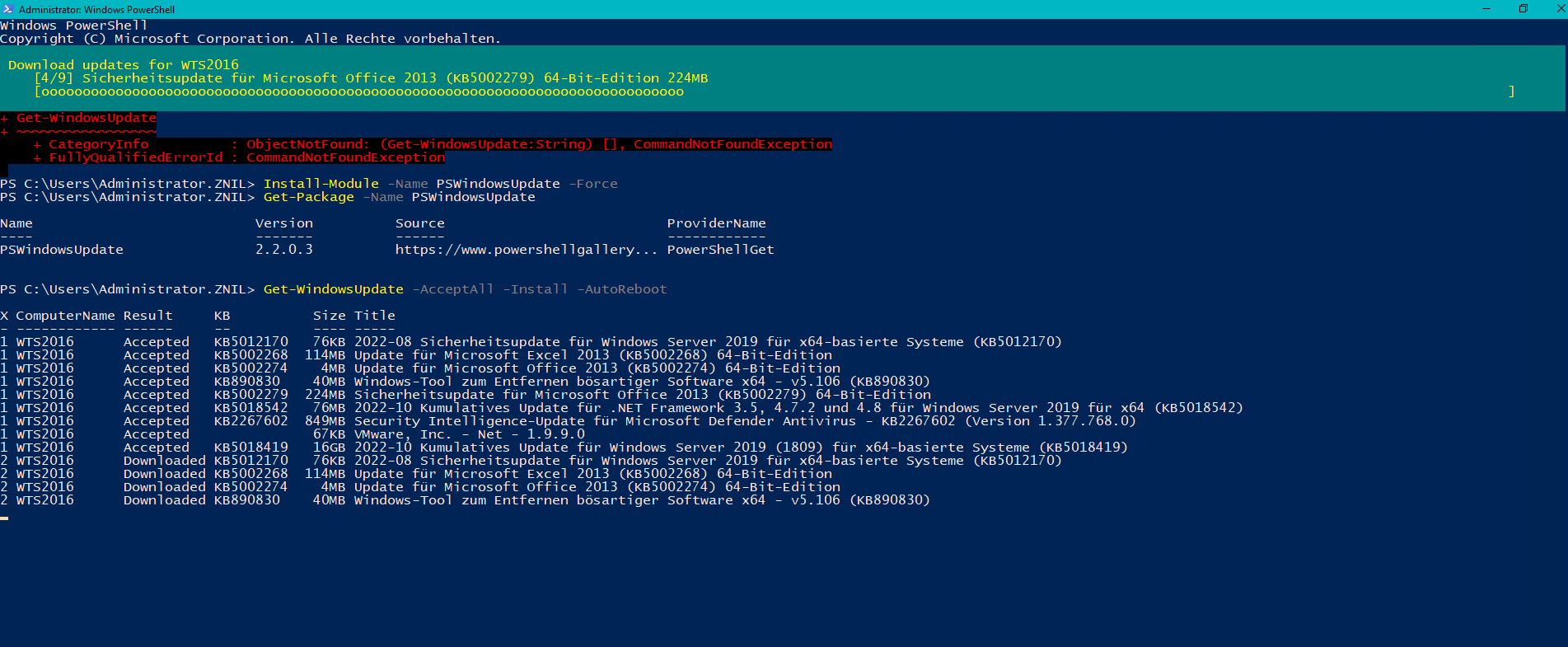This screenshot has width=1568, height=647.
Task: Click the 'Download updates for WTS2016' header
Action: click(x=124, y=65)
